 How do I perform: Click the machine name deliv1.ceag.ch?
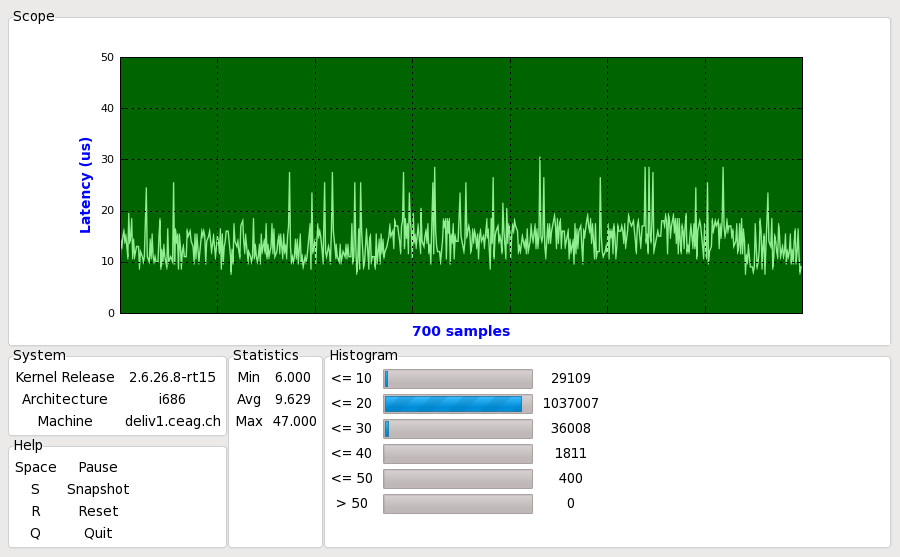tap(173, 421)
